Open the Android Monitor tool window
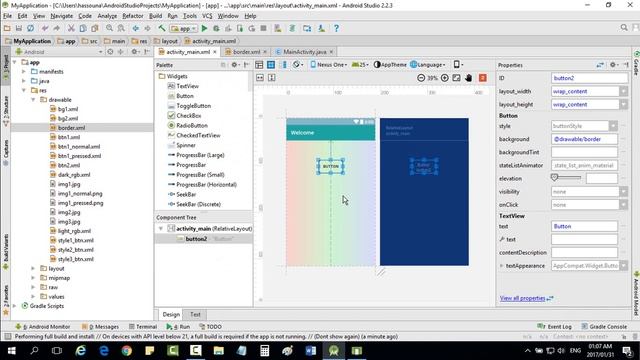The image size is (640, 360). (x=43, y=327)
